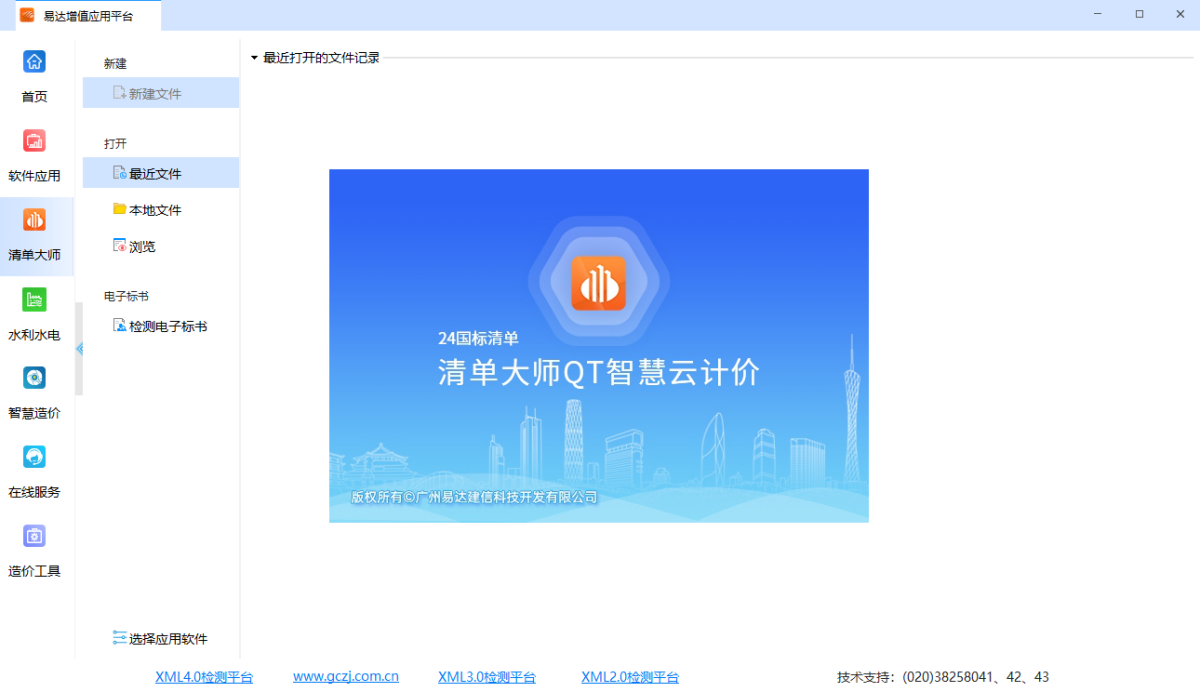Open the 智慧造价 sidebar icon

(x=34, y=378)
